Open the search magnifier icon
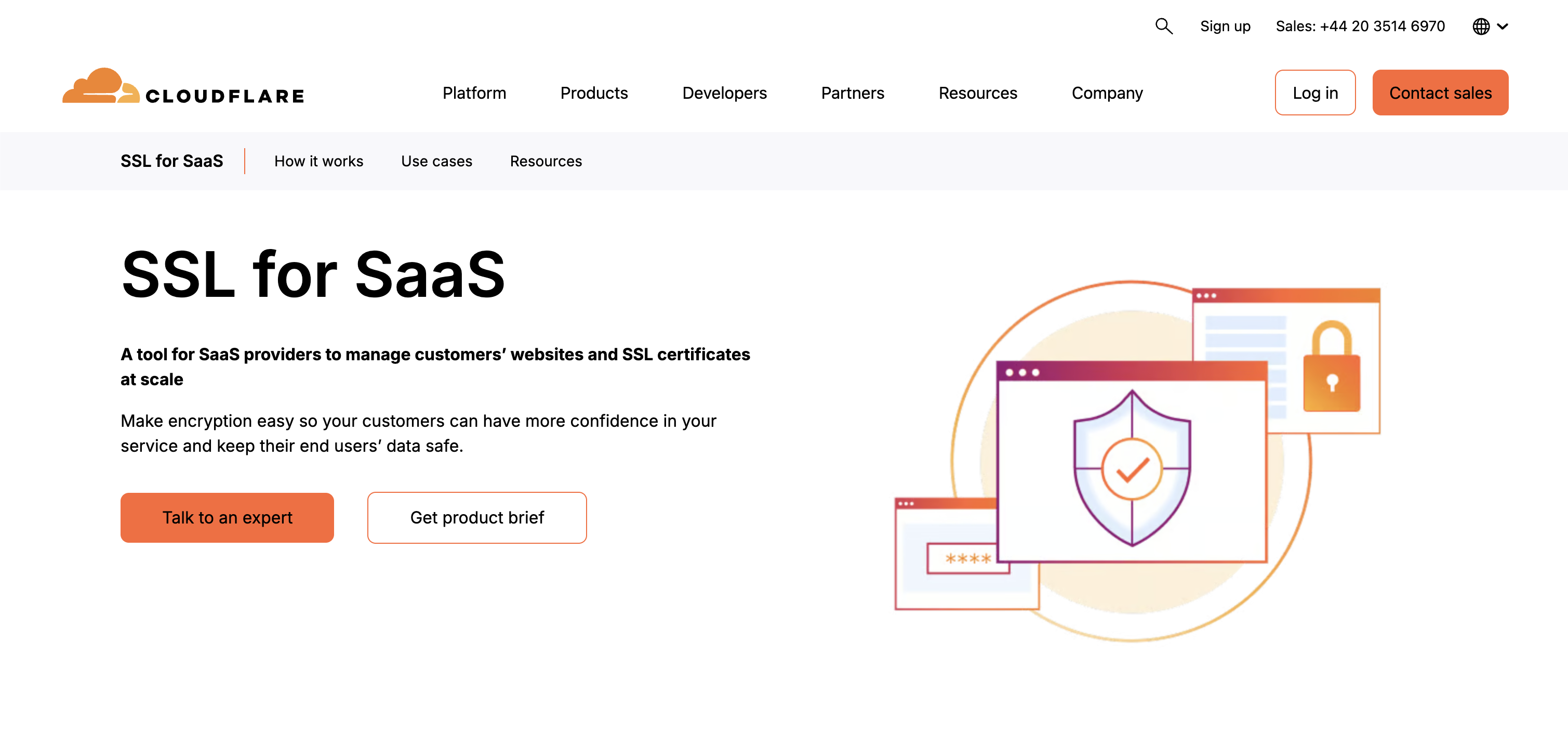The height and width of the screenshot is (733, 1568). [x=1164, y=26]
